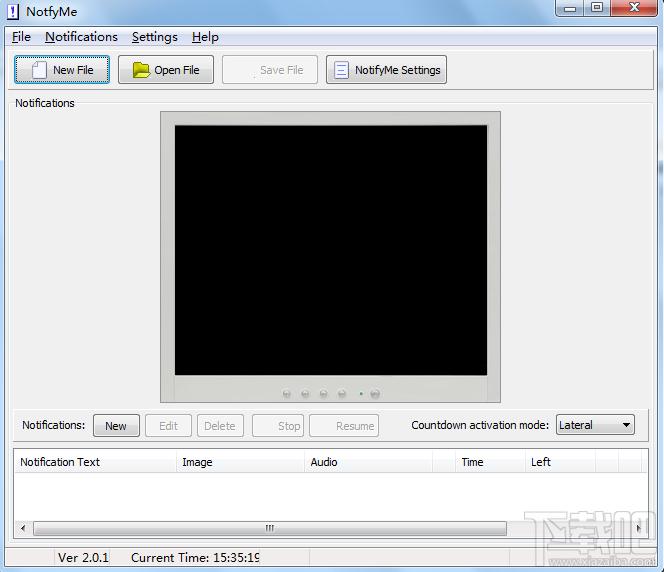Image resolution: width=664 pixels, height=572 pixels.
Task: Click the horizontal scrollbar thumb
Action: coord(270,528)
